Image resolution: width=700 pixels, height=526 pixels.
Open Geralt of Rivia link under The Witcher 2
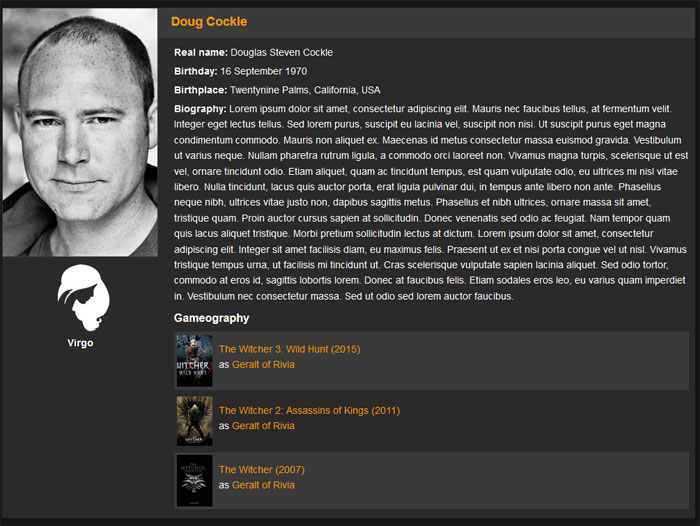coord(263,426)
